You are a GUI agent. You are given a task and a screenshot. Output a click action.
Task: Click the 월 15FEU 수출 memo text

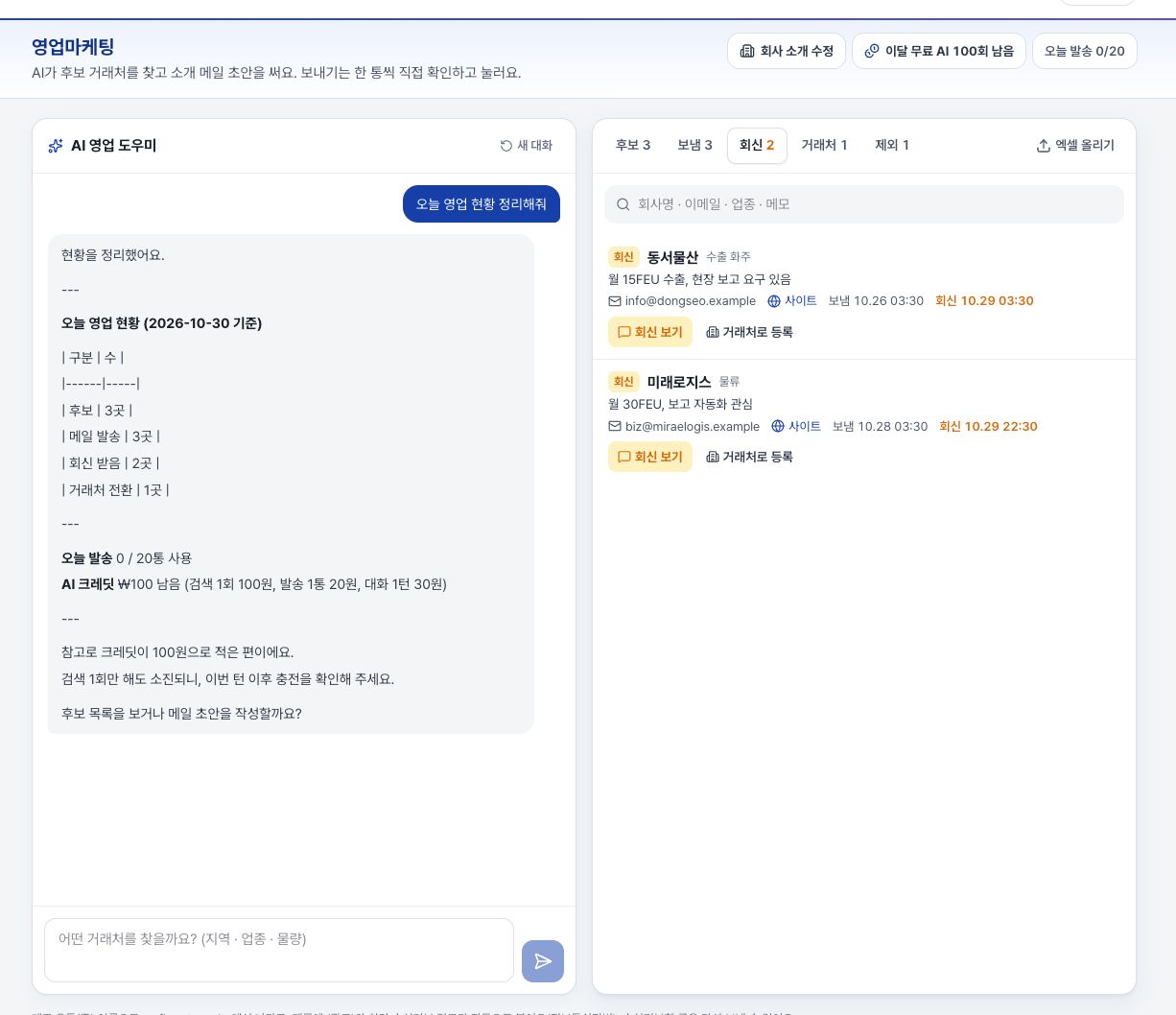pos(699,279)
